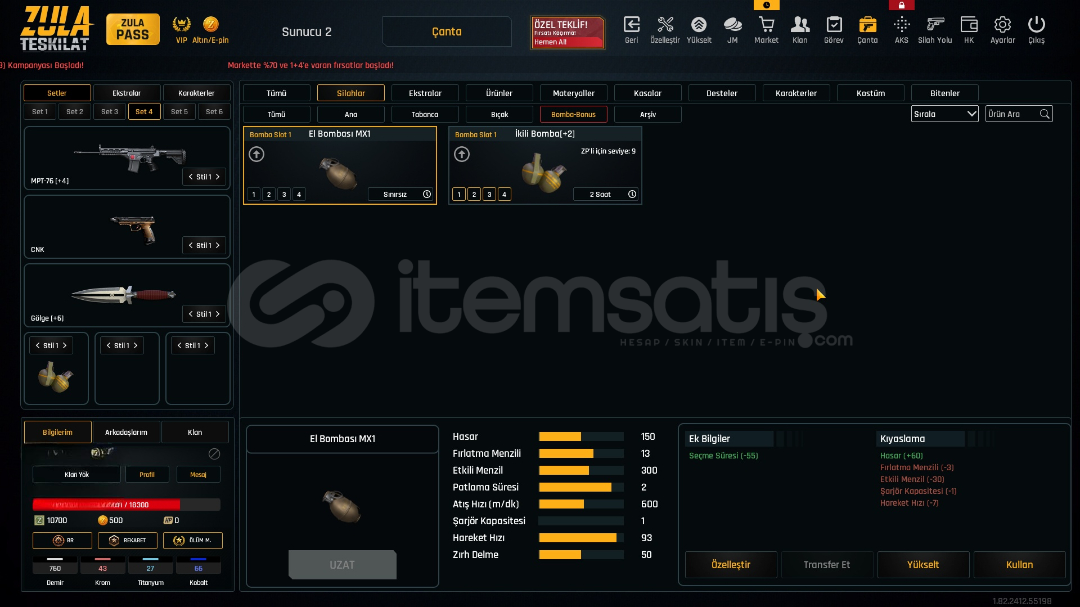
Task: Click the Geri back icon
Action: (631, 25)
